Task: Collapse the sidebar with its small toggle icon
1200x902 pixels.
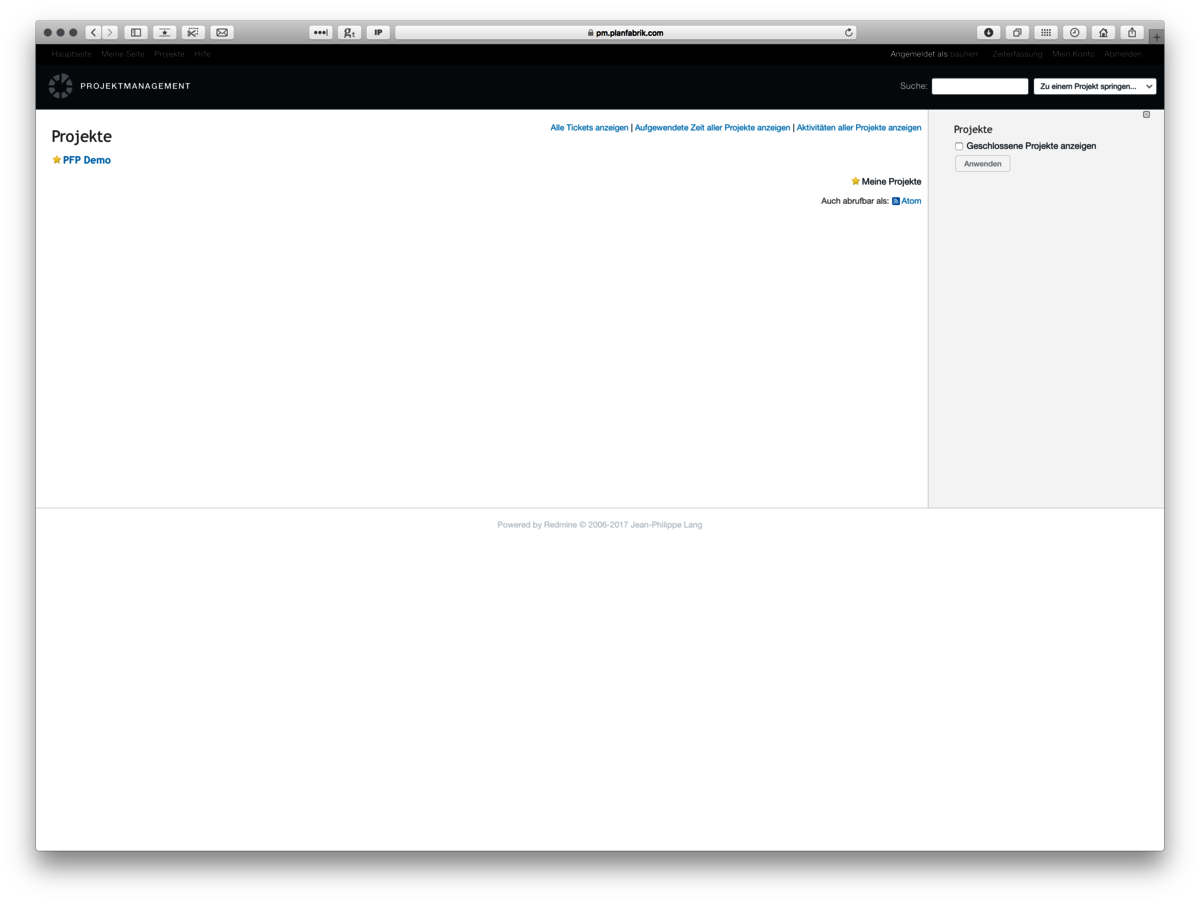Action: 1146,115
